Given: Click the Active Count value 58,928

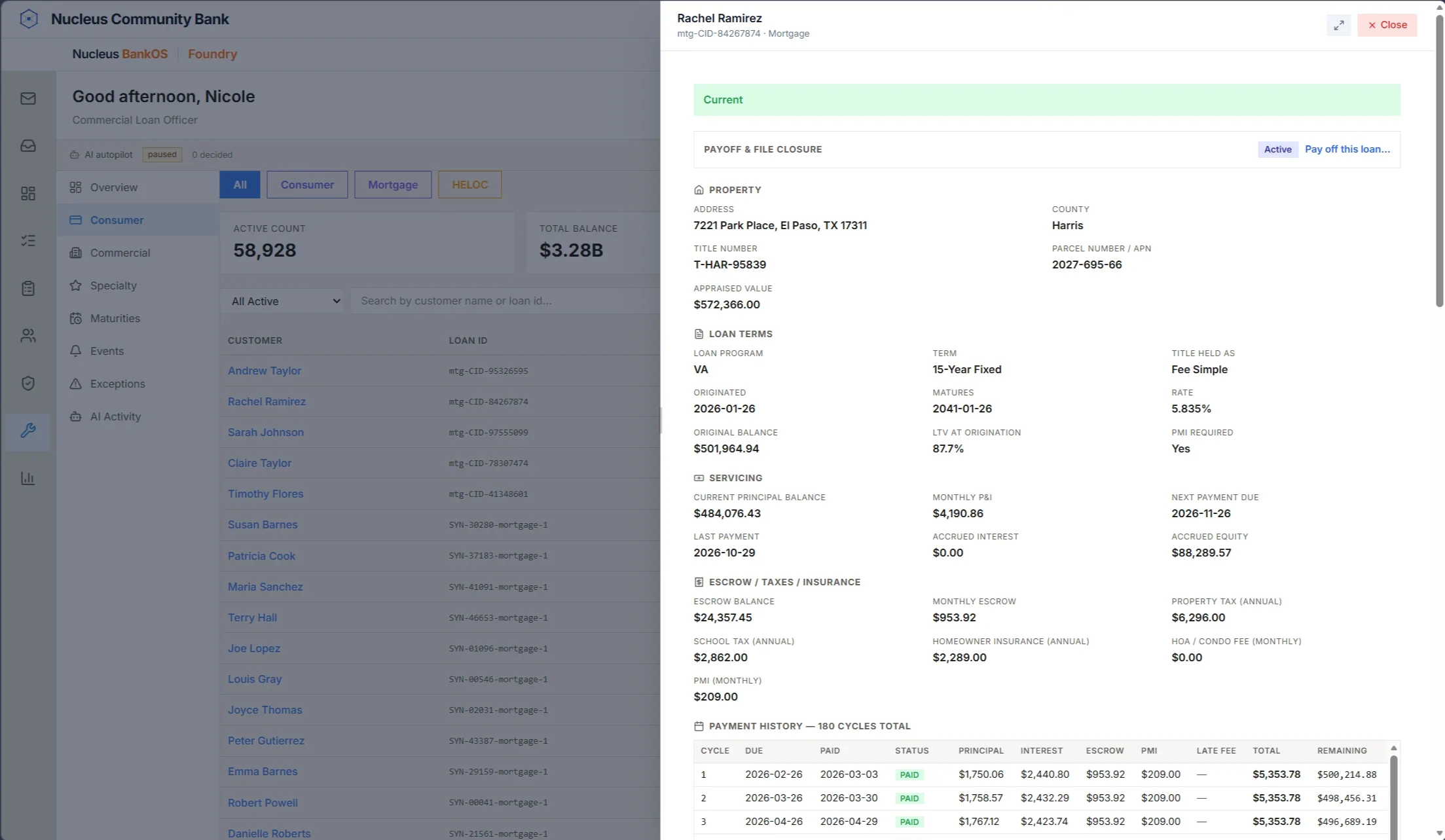Looking at the screenshot, I should (x=265, y=250).
